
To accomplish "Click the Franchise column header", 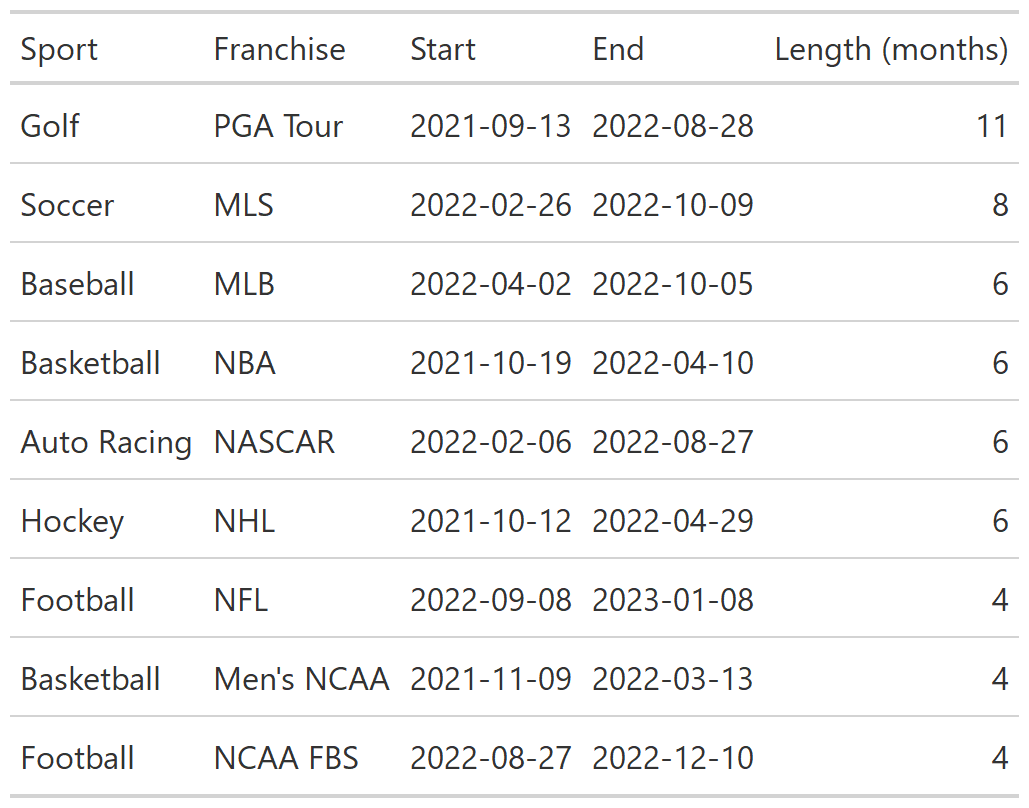I will [x=280, y=49].
